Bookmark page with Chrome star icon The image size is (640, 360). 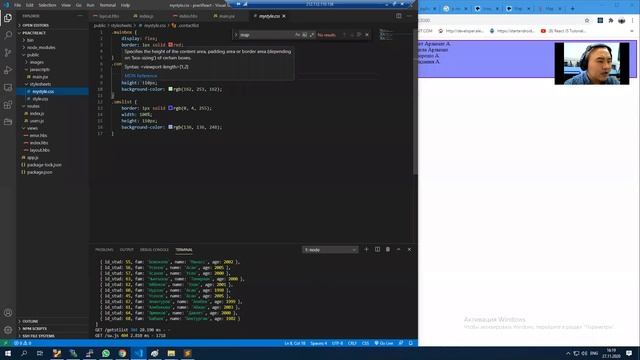click(x=587, y=20)
